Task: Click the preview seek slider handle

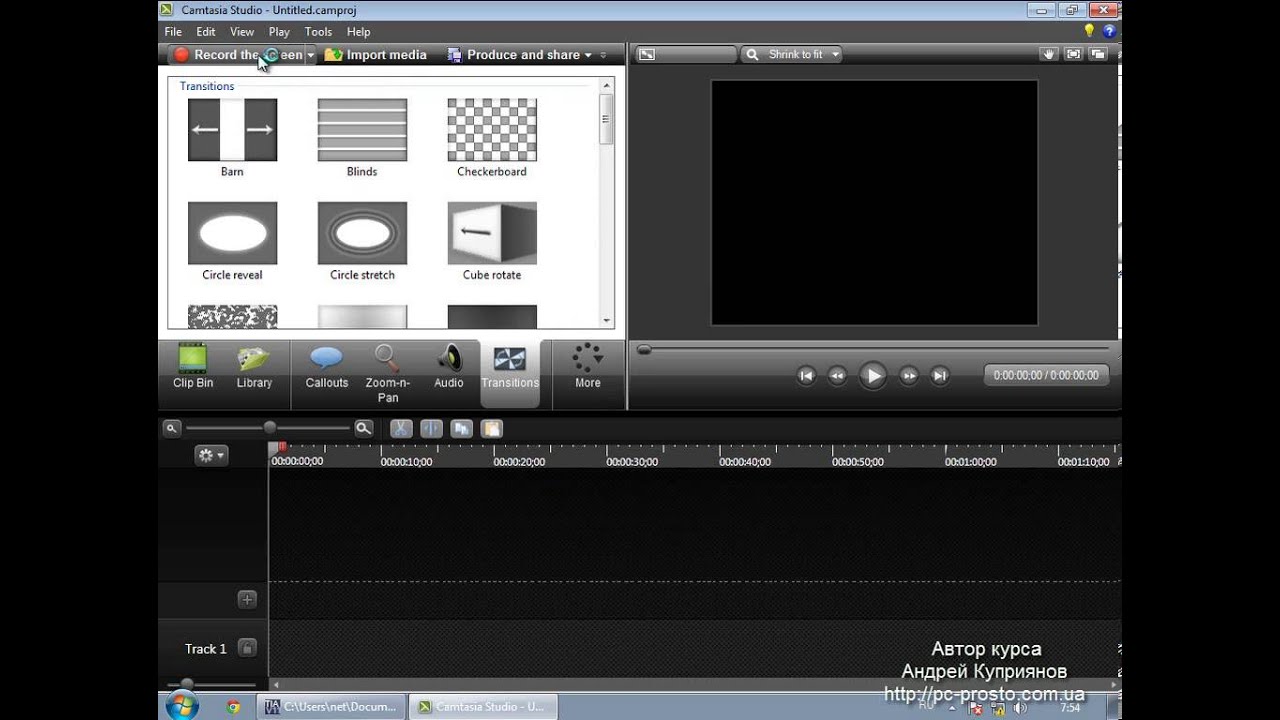Action: click(645, 350)
